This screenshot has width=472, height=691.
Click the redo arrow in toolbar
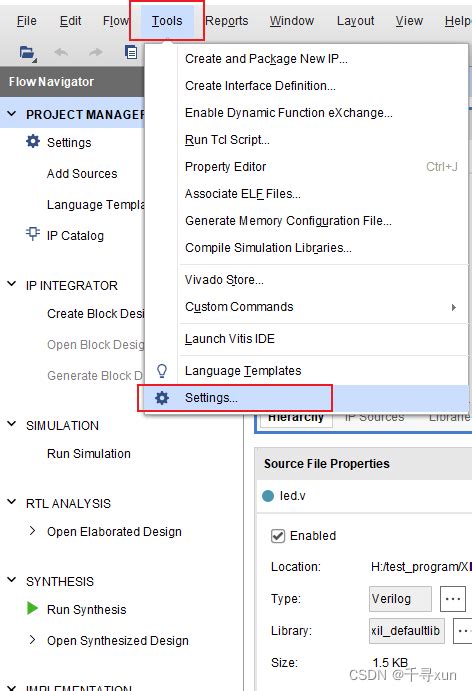coord(95,52)
